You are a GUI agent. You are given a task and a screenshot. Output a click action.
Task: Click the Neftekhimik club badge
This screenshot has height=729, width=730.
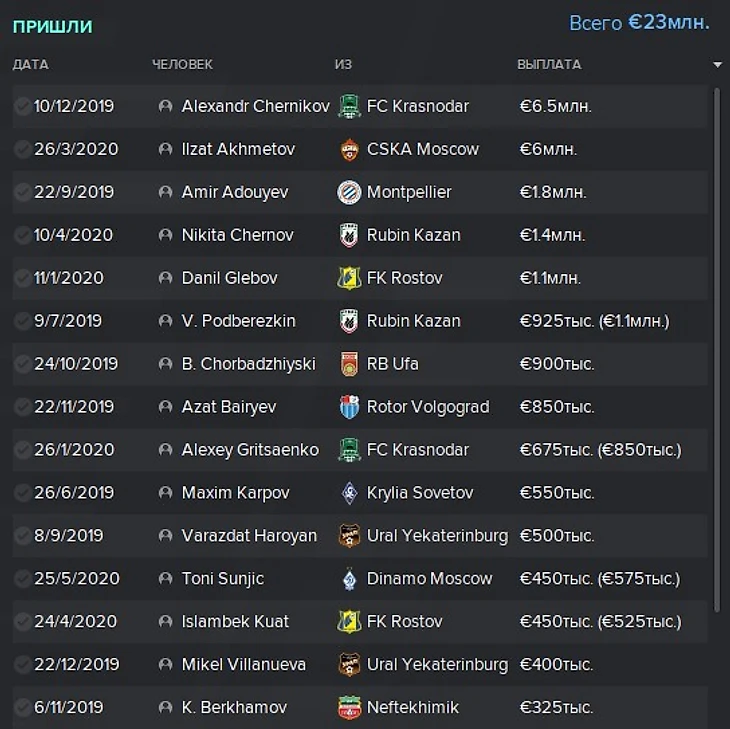tap(349, 708)
